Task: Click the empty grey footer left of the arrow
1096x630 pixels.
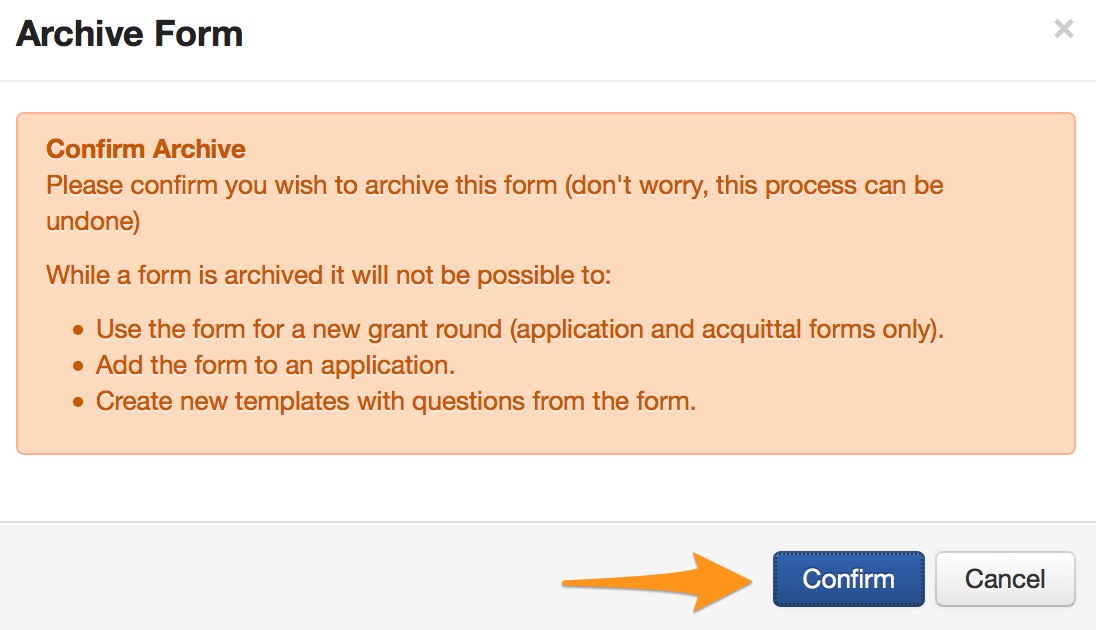Action: coord(250,579)
